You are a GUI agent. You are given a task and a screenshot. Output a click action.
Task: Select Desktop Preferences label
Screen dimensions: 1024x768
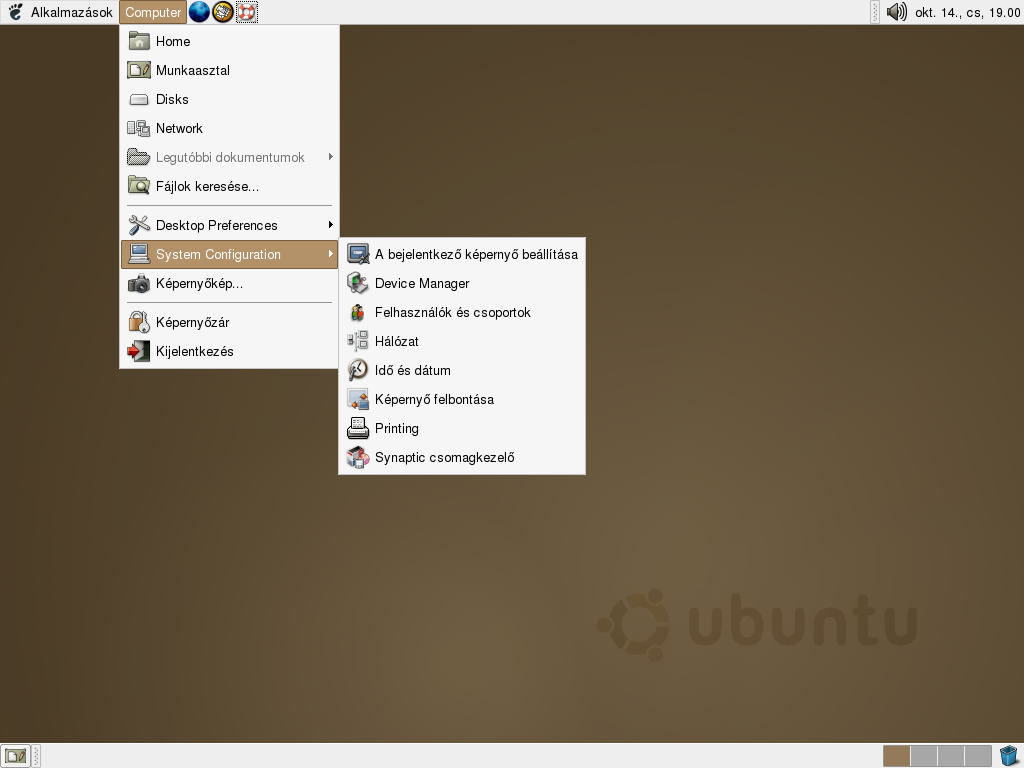point(216,225)
